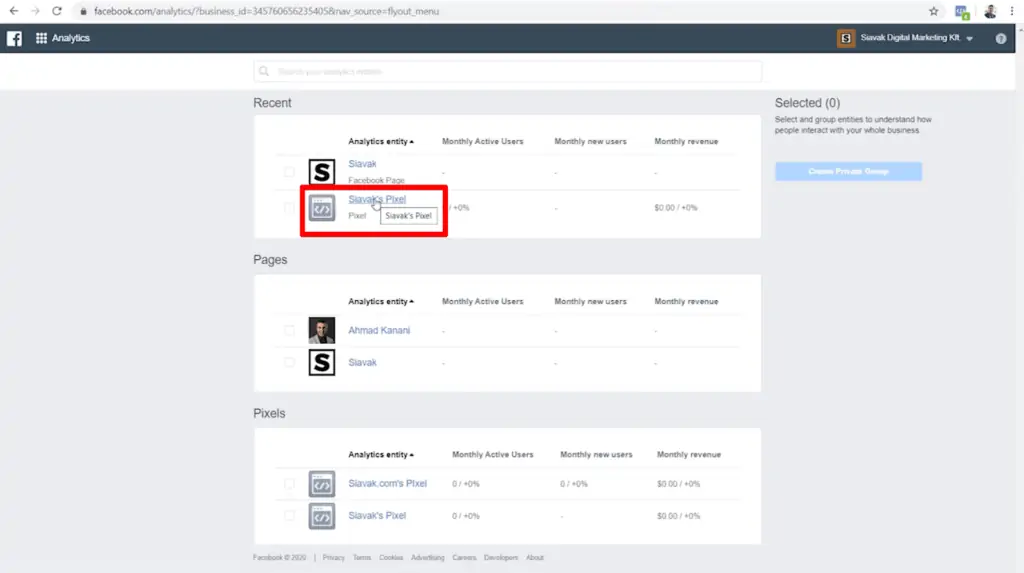The height and width of the screenshot is (573, 1024).
Task: Click the Facebook logo icon
Action: click(14, 38)
